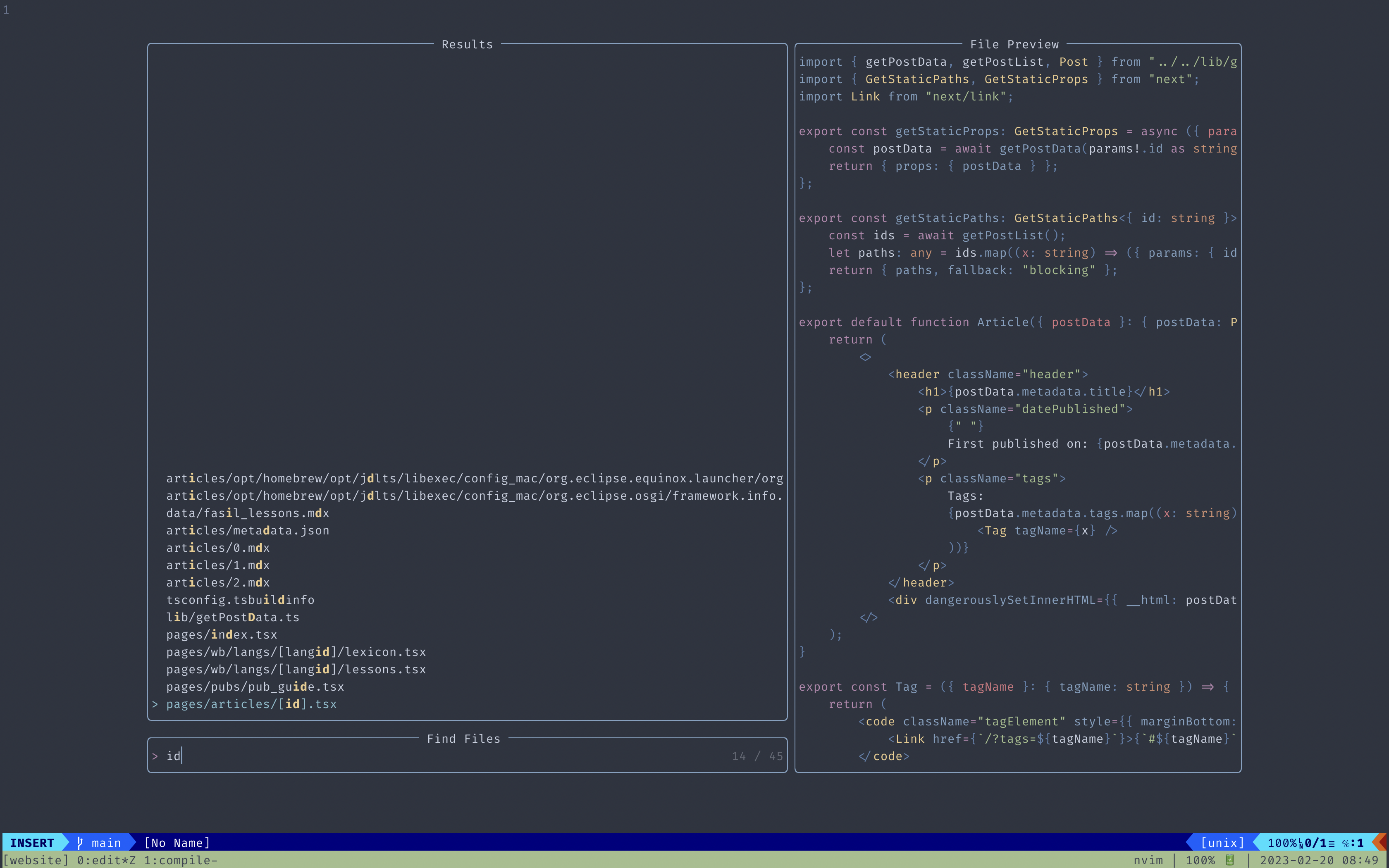Click export default function Article line

click(1018, 322)
